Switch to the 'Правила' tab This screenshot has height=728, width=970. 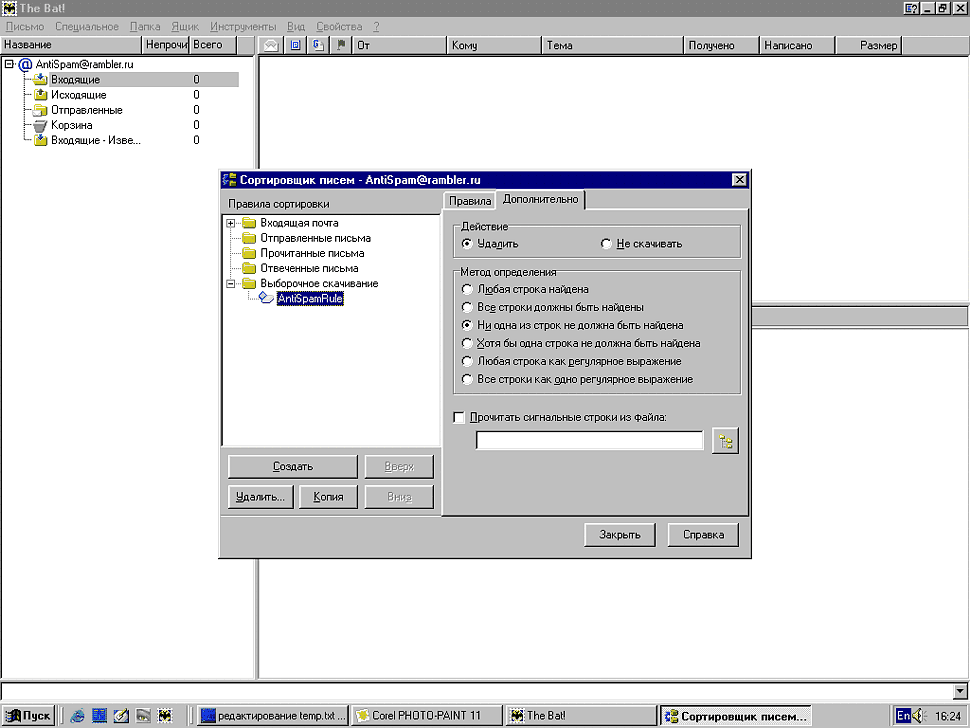tap(469, 201)
